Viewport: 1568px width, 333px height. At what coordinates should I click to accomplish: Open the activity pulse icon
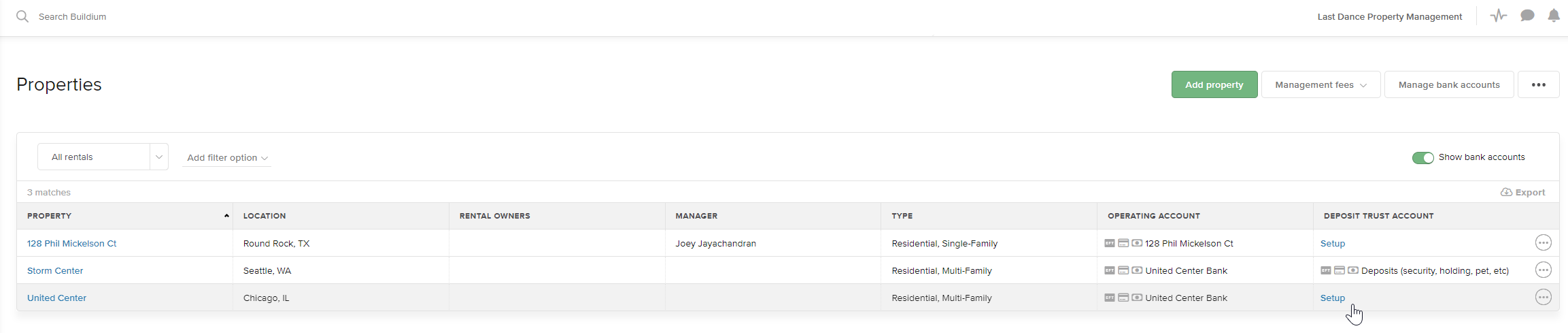1499,16
